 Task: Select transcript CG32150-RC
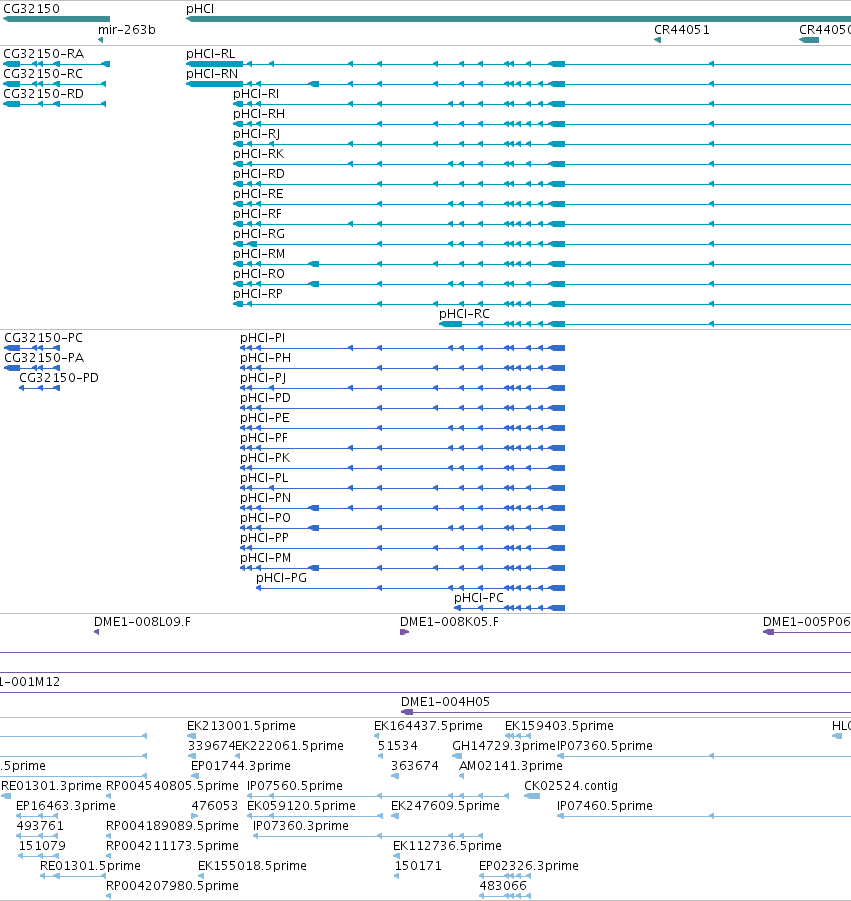[x=43, y=74]
